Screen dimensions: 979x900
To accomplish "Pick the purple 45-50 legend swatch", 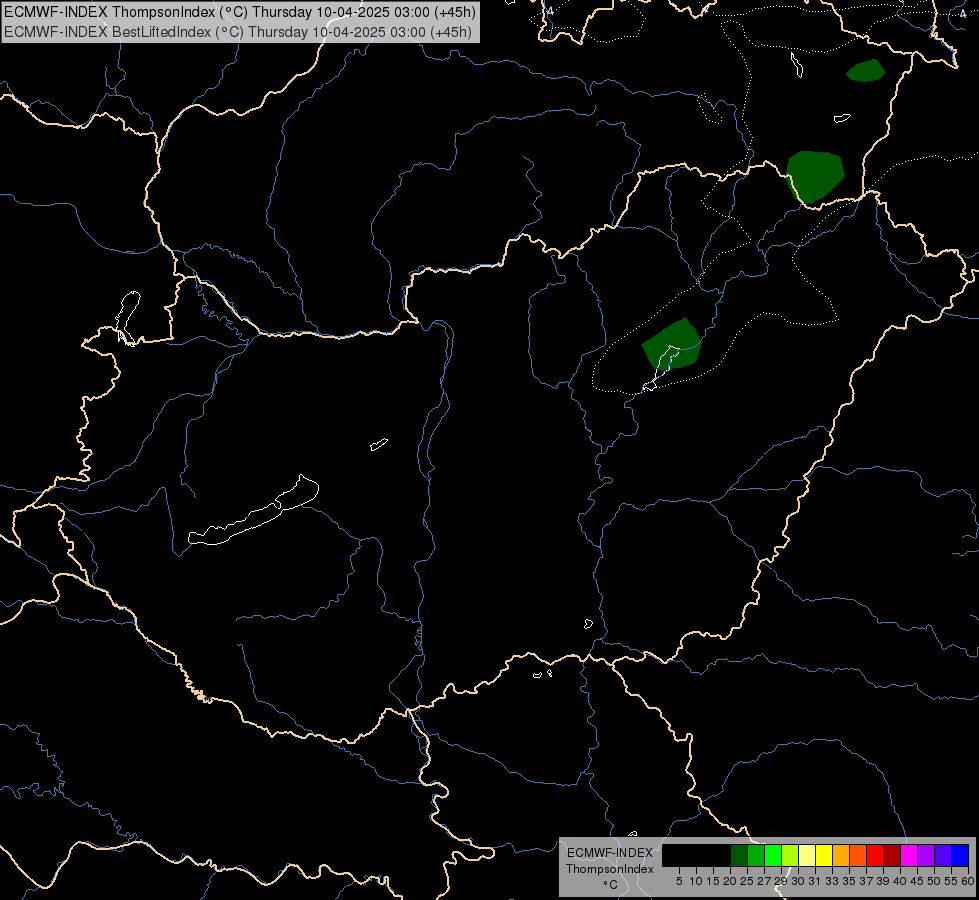I will pos(925,856).
